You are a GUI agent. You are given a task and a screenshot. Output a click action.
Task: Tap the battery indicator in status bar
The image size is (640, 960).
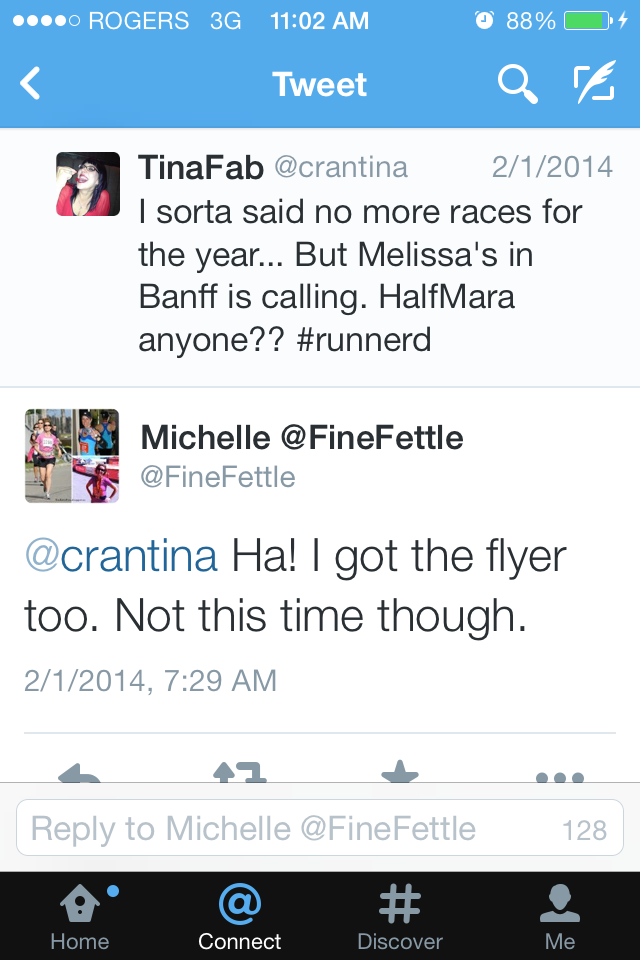point(588,20)
